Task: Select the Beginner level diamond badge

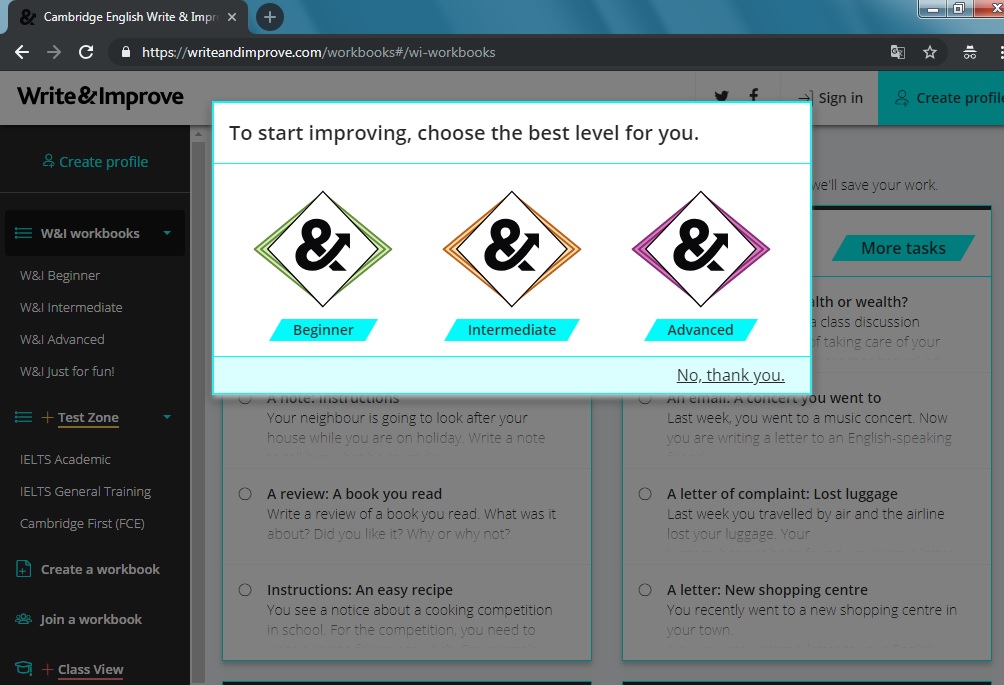Action: pyautogui.click(x=322, y=250)
